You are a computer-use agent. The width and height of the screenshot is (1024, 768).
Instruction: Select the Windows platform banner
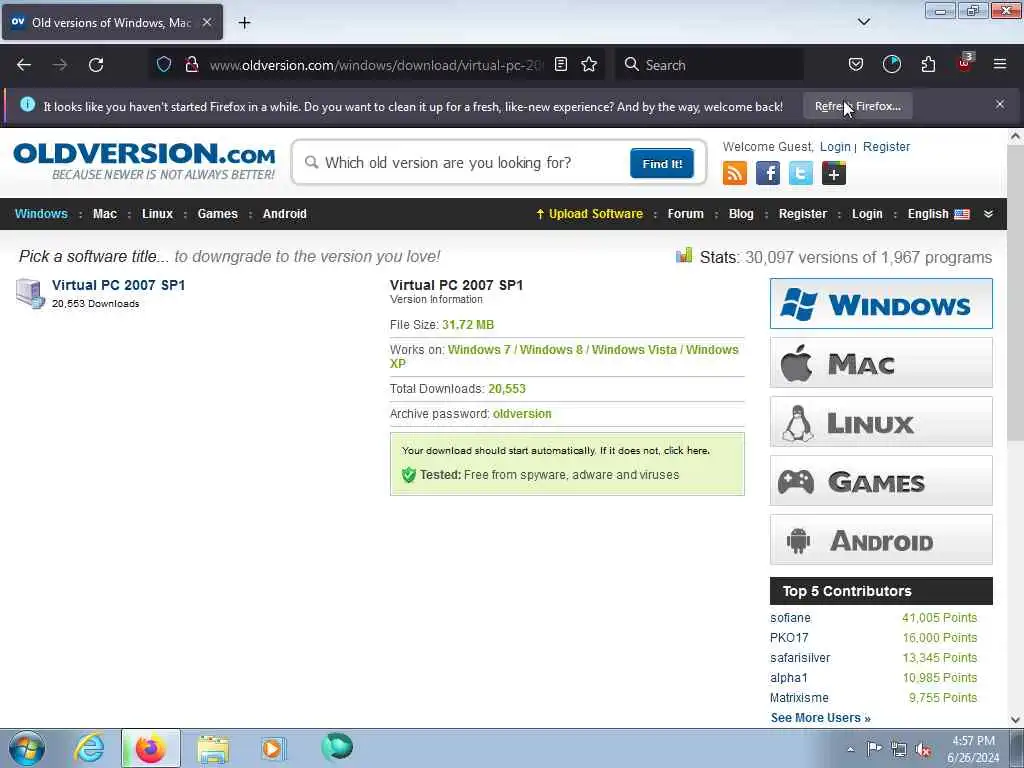tap(881, 304)
